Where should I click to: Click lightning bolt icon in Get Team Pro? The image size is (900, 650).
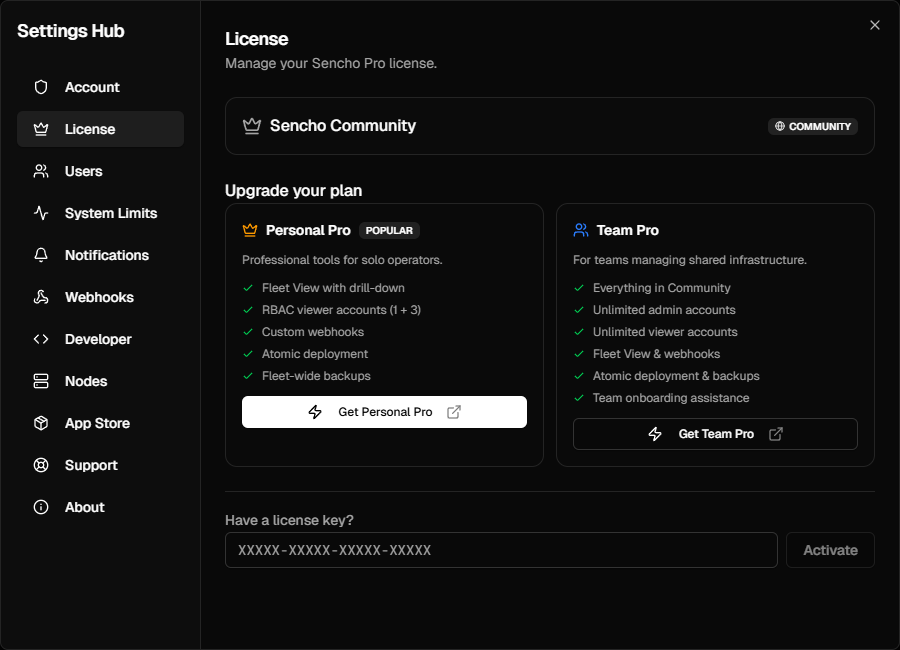(655, 434)
